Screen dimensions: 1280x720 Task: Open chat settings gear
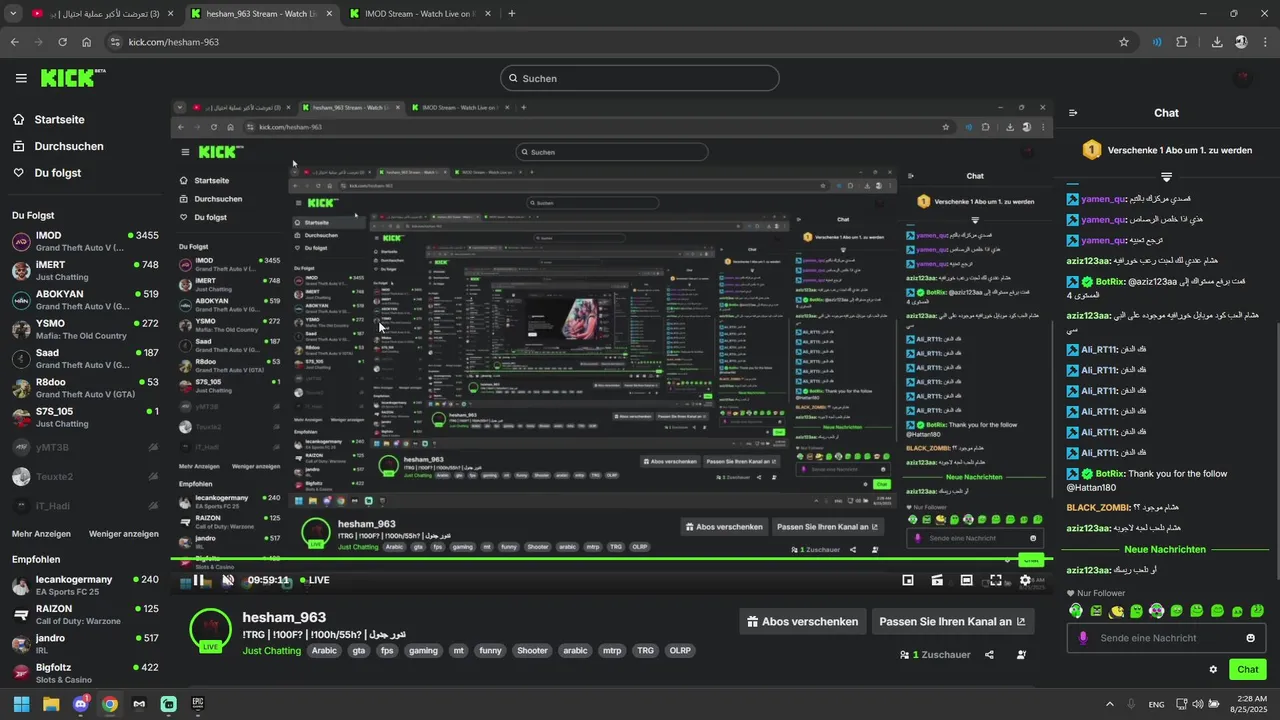pyautogui.click(x=1213, y=670)
